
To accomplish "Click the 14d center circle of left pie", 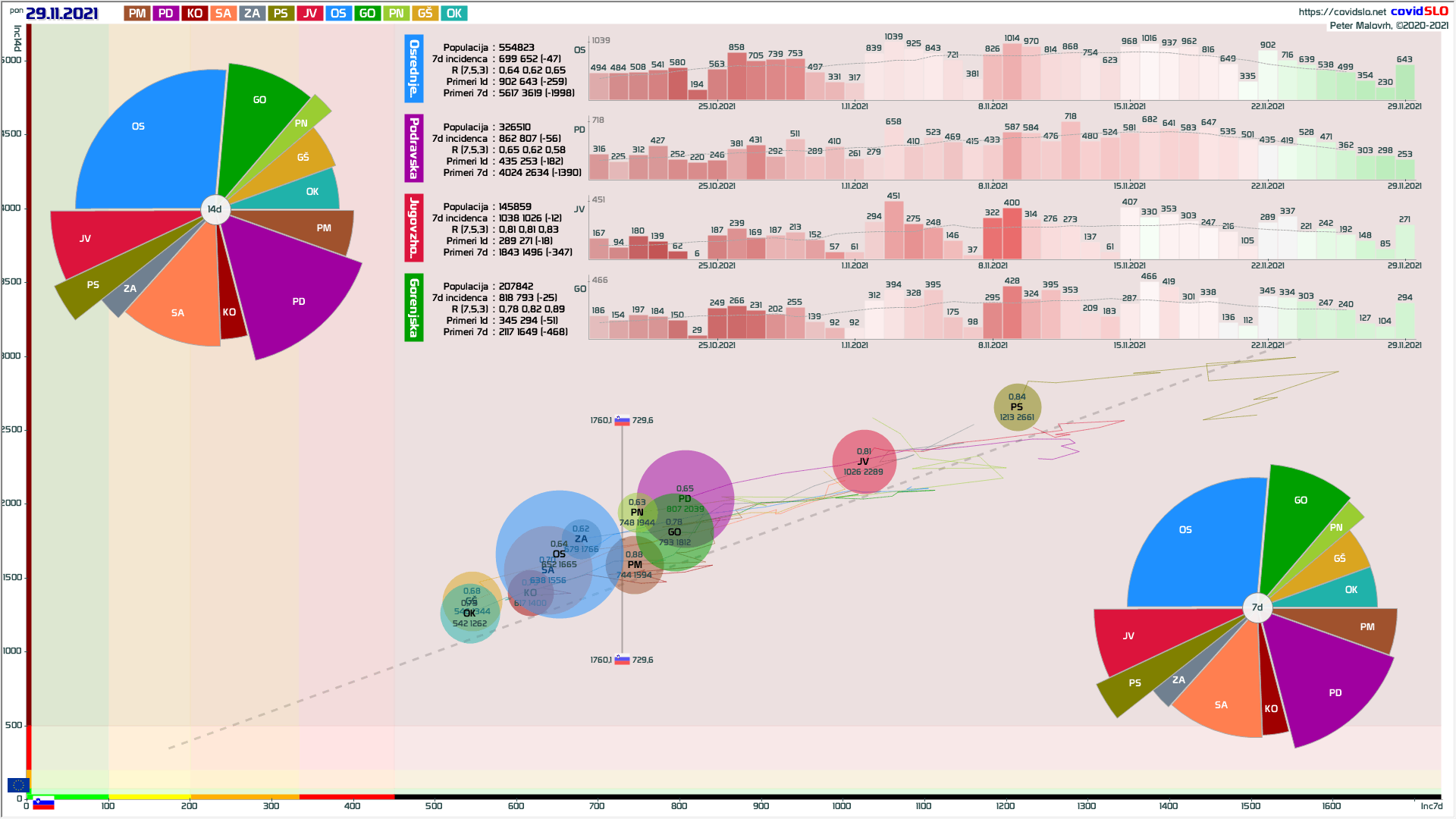I will click(215, 209).
